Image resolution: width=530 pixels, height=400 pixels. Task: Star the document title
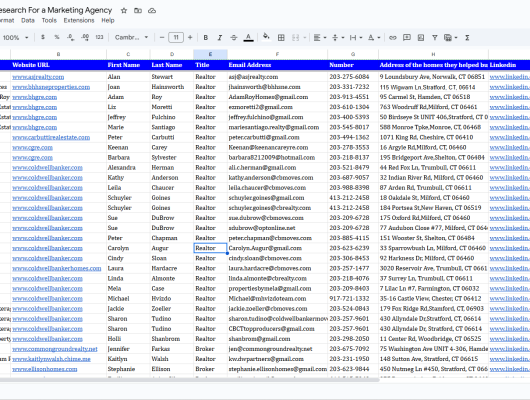pyautogui.click(x=124, y=10)
